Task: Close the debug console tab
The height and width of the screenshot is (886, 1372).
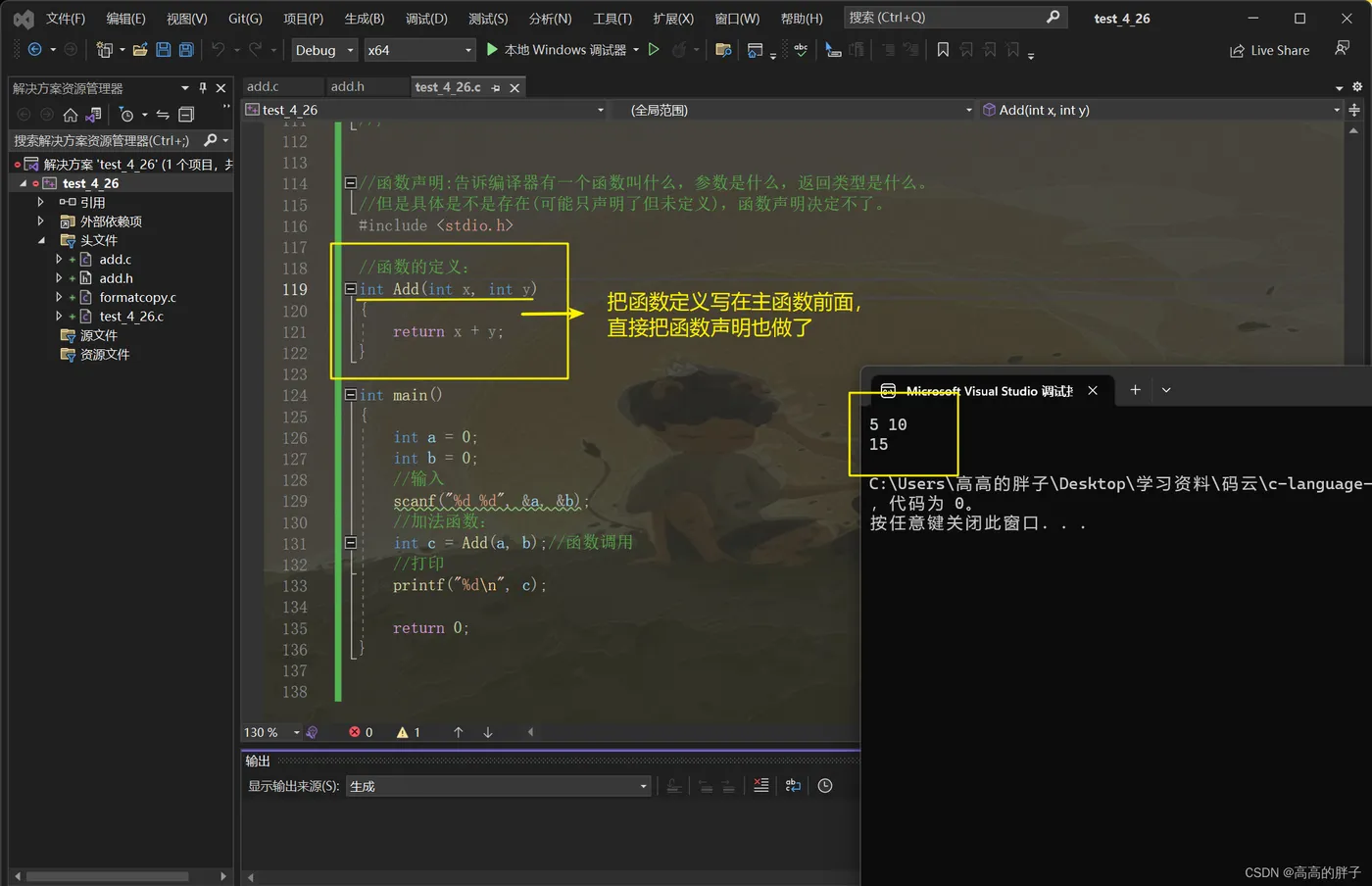Action: (1093, 390)
